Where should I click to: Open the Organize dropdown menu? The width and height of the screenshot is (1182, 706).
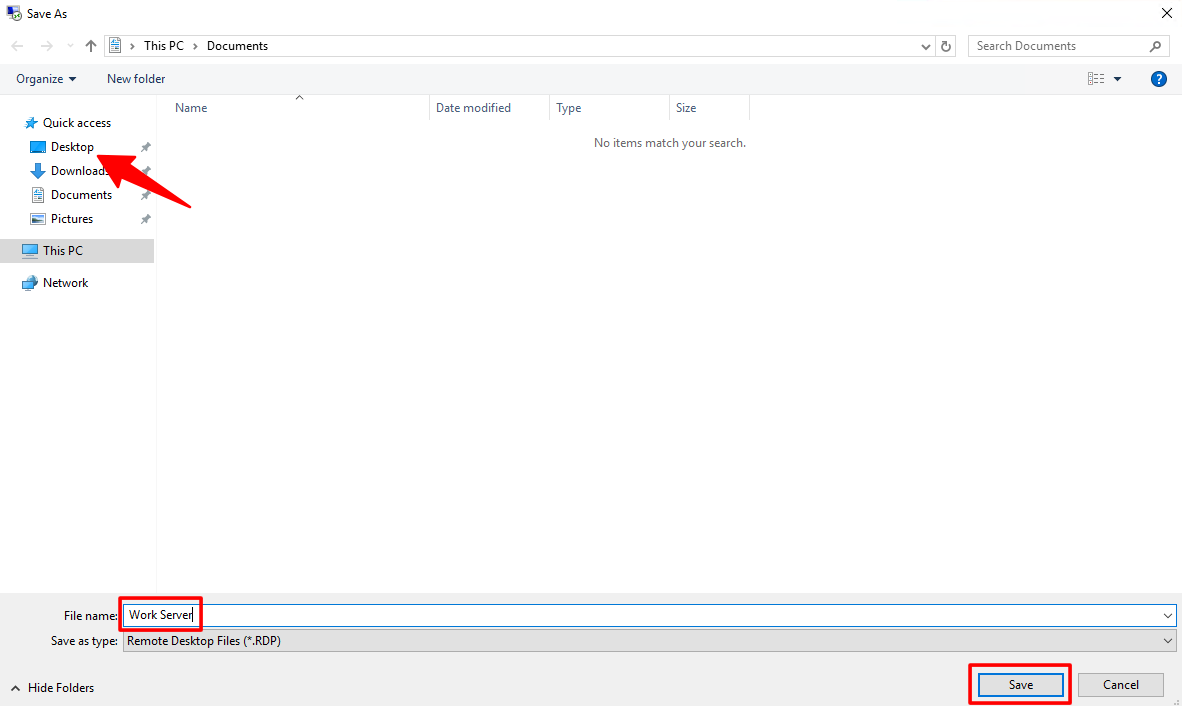pyautogui.click(x=46, y=78)
